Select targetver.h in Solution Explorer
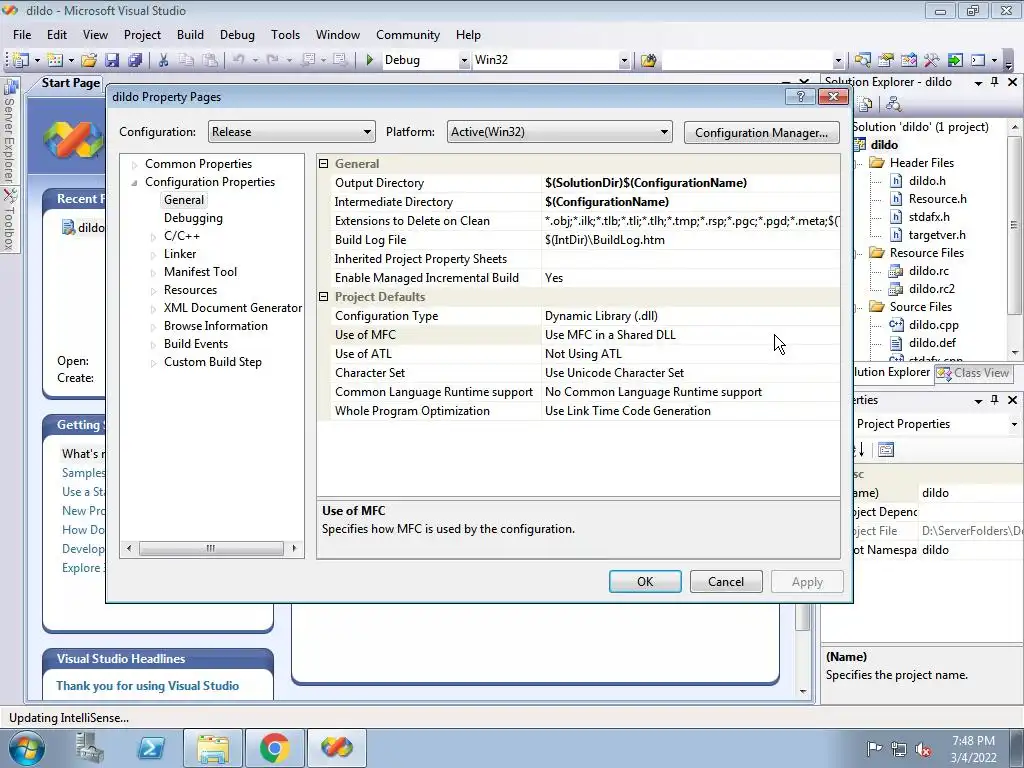 [937, 235]
